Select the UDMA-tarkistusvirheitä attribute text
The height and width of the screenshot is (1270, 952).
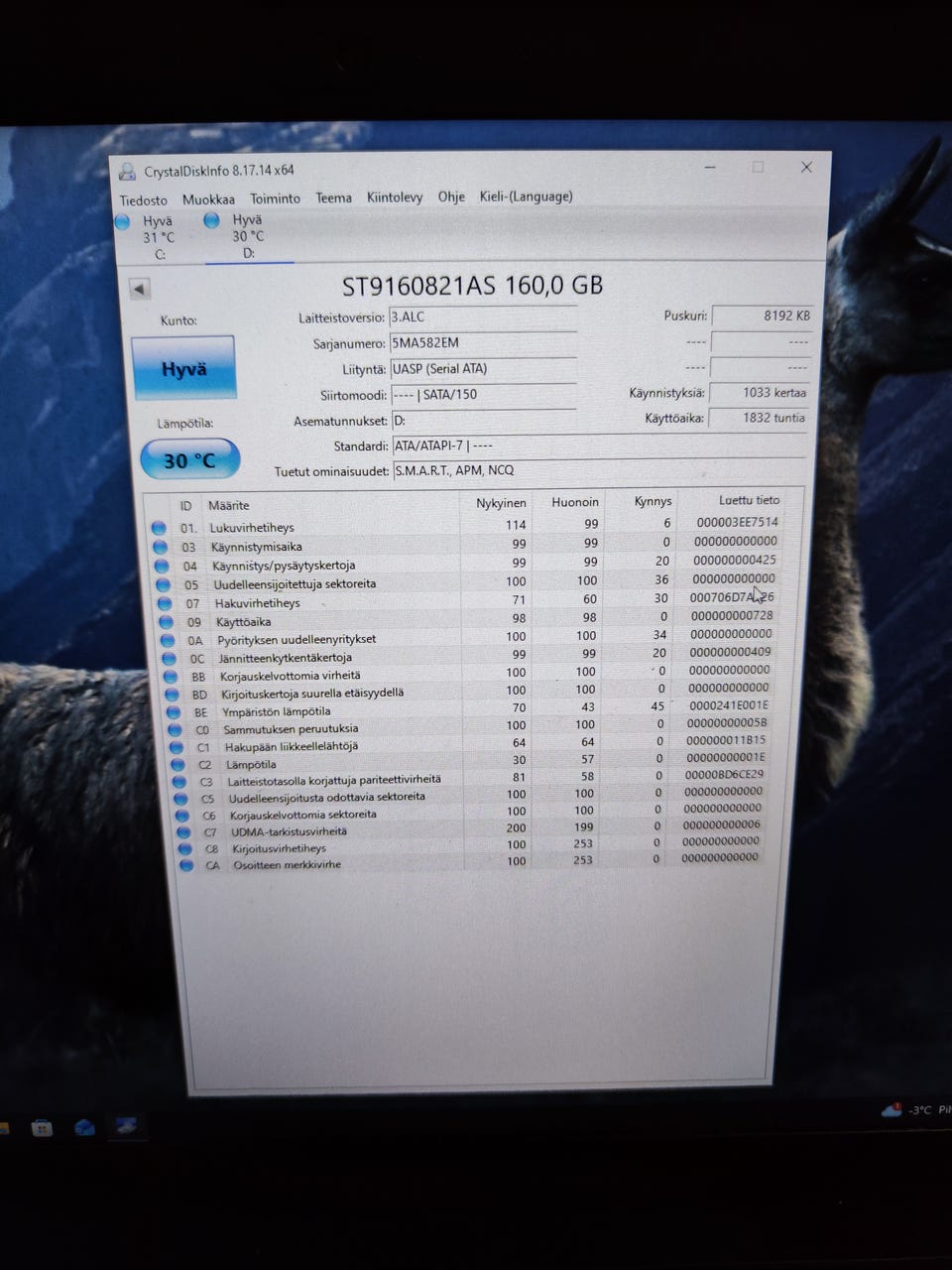point(290,831)
